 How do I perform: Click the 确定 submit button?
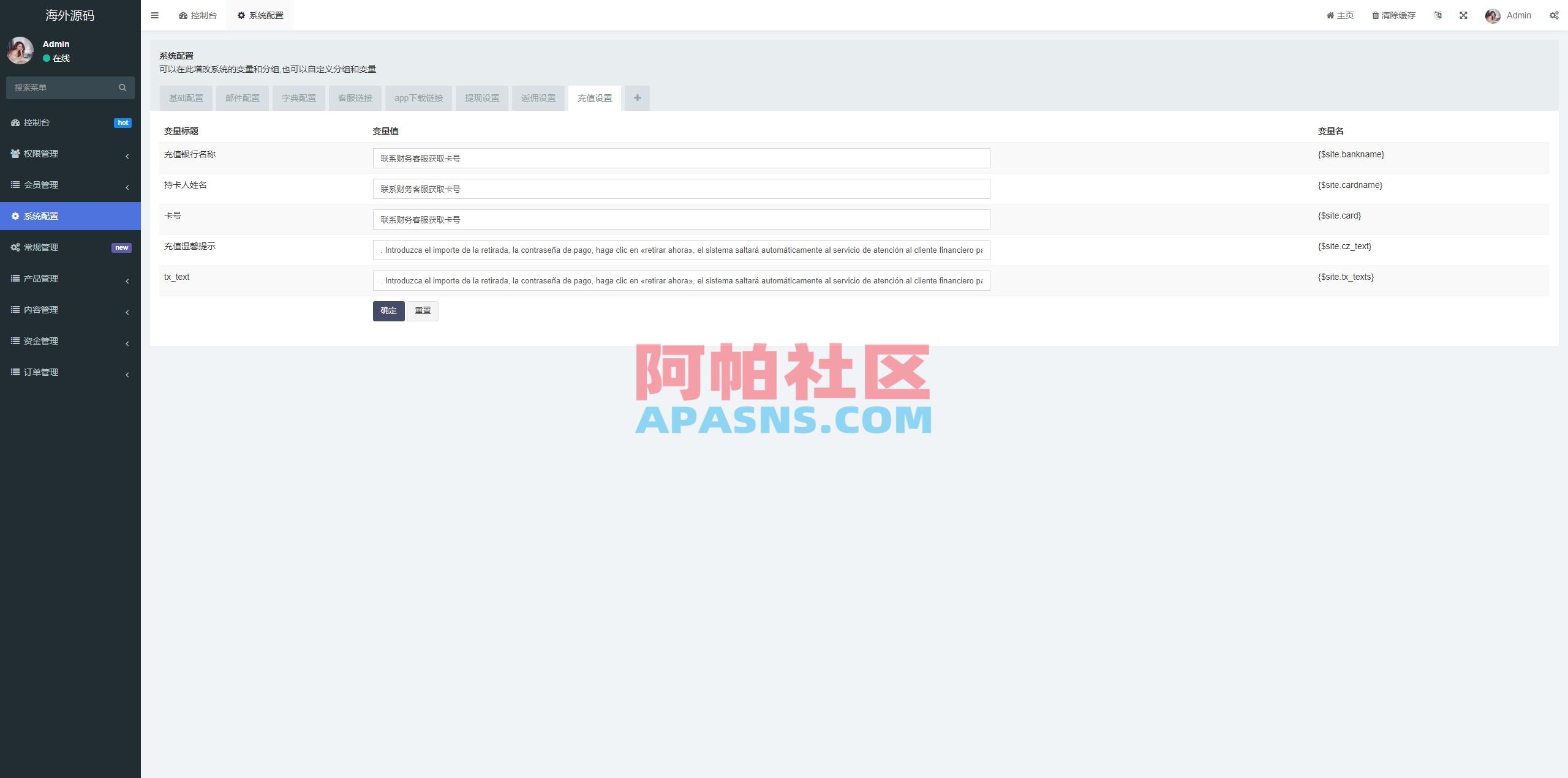click(x=388, y=311)
